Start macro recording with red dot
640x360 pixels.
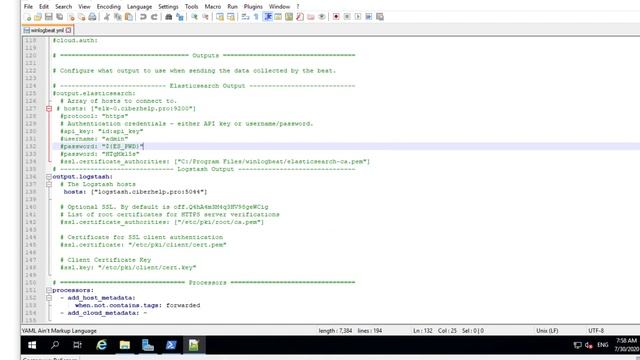click(336, 17)
